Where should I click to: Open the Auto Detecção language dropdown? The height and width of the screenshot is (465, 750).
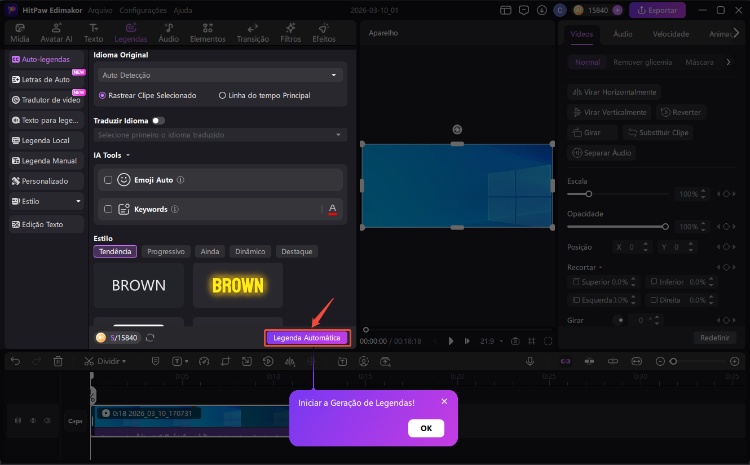(219, 75)
